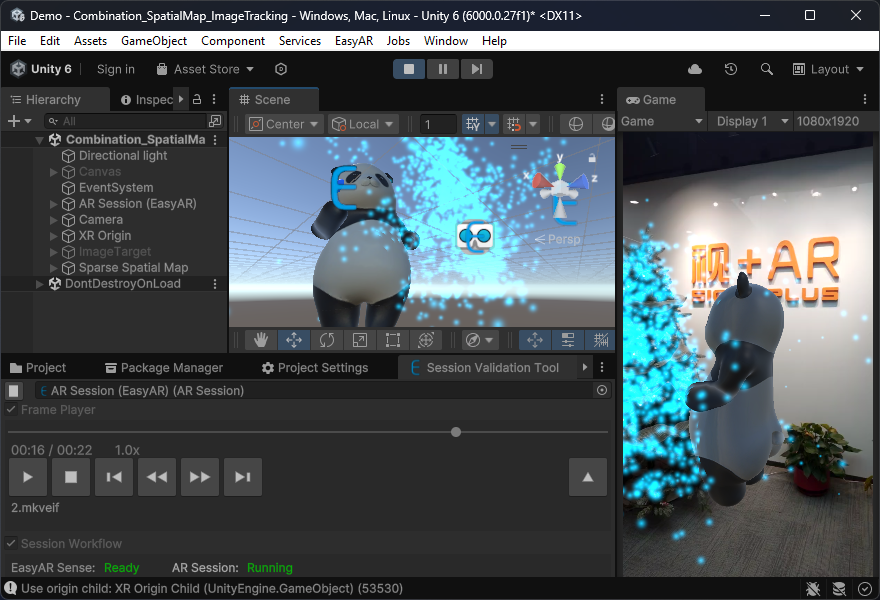Click the Sign in button
The width and height of the screenshot is (880, 600).
tap(116, 69)
